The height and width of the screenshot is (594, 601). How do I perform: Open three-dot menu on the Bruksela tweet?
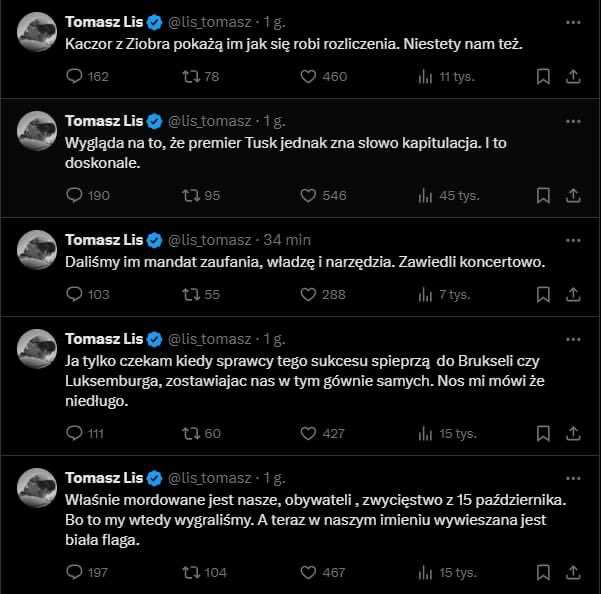pos(573,340)
